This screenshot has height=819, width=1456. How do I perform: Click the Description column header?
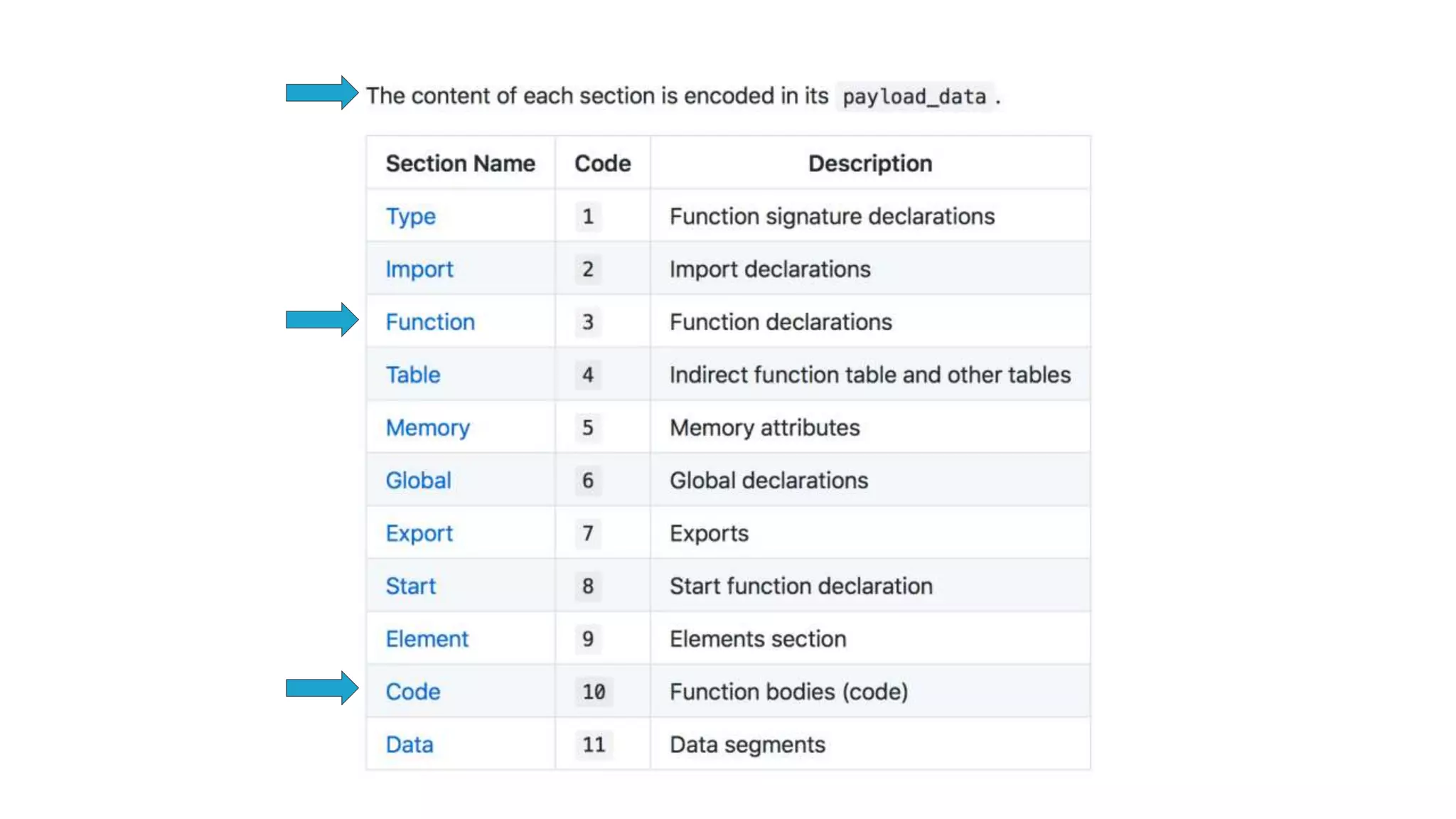(x=869, y=164)
